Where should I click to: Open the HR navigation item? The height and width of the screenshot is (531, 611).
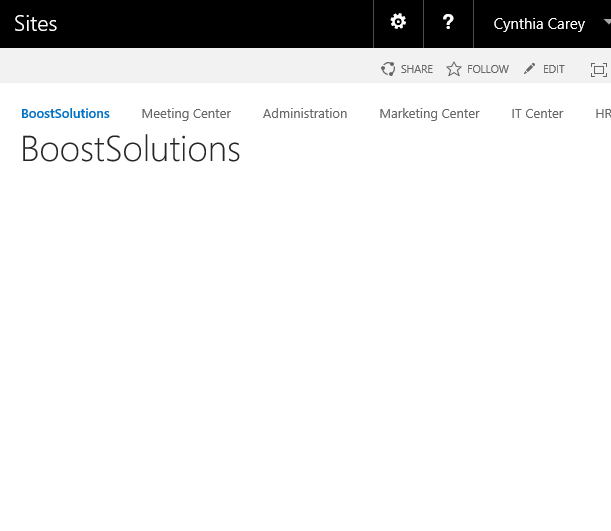(603, 114)
